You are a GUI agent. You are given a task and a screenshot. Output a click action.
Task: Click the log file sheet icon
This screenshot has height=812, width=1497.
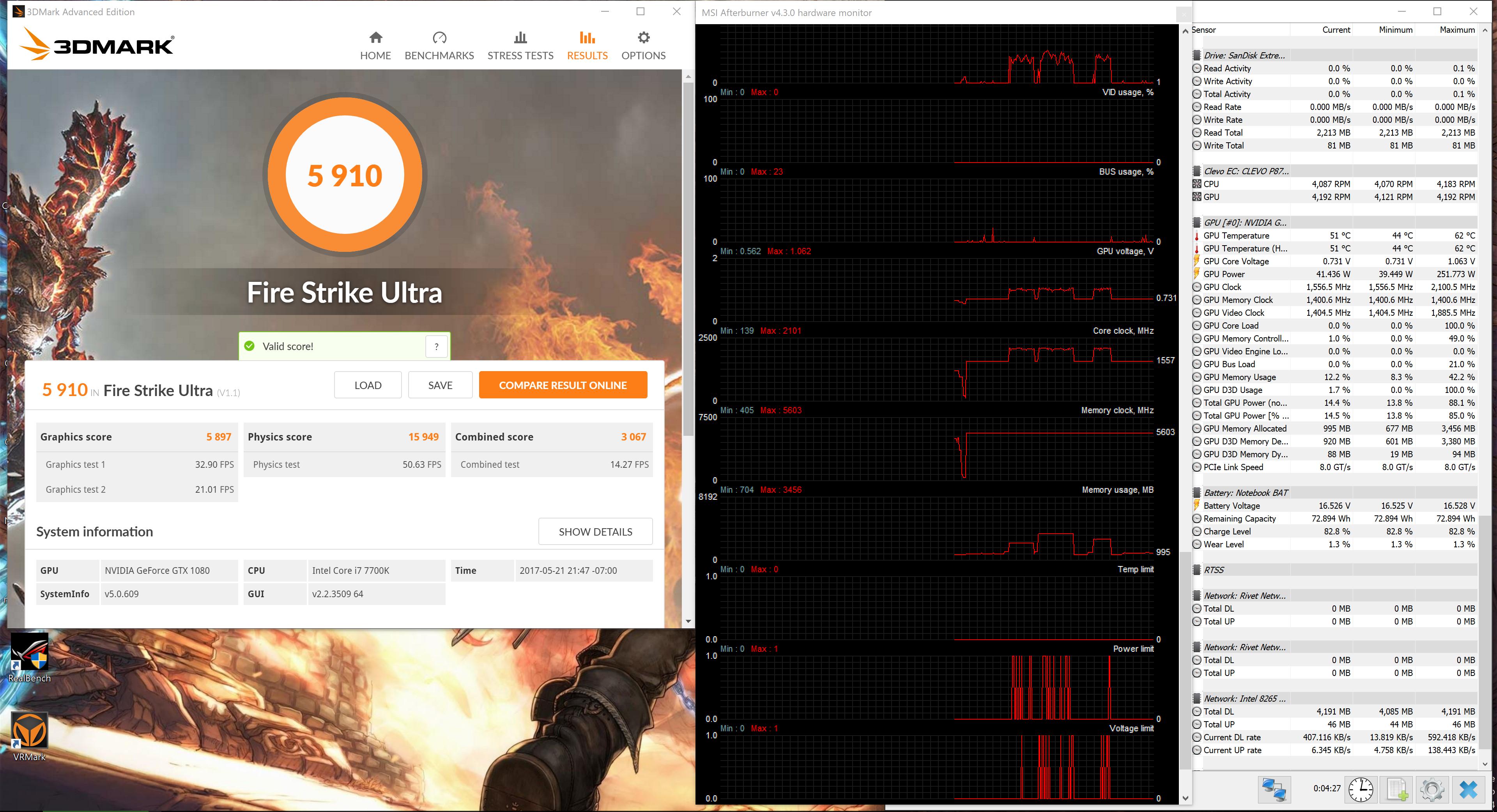[x=1397, y=789]
